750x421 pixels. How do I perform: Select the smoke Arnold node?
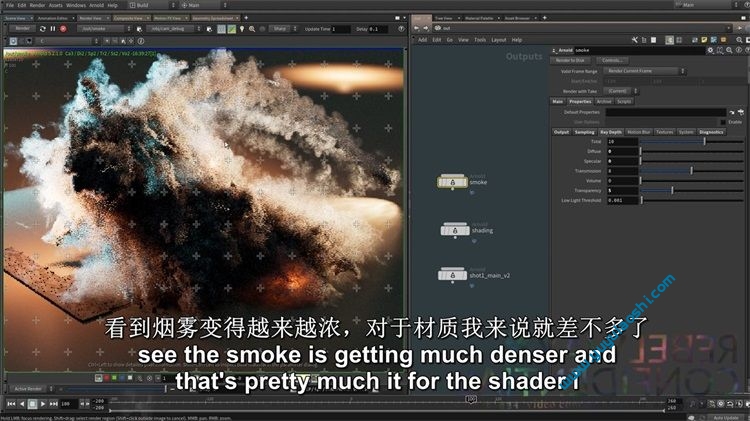452,182
